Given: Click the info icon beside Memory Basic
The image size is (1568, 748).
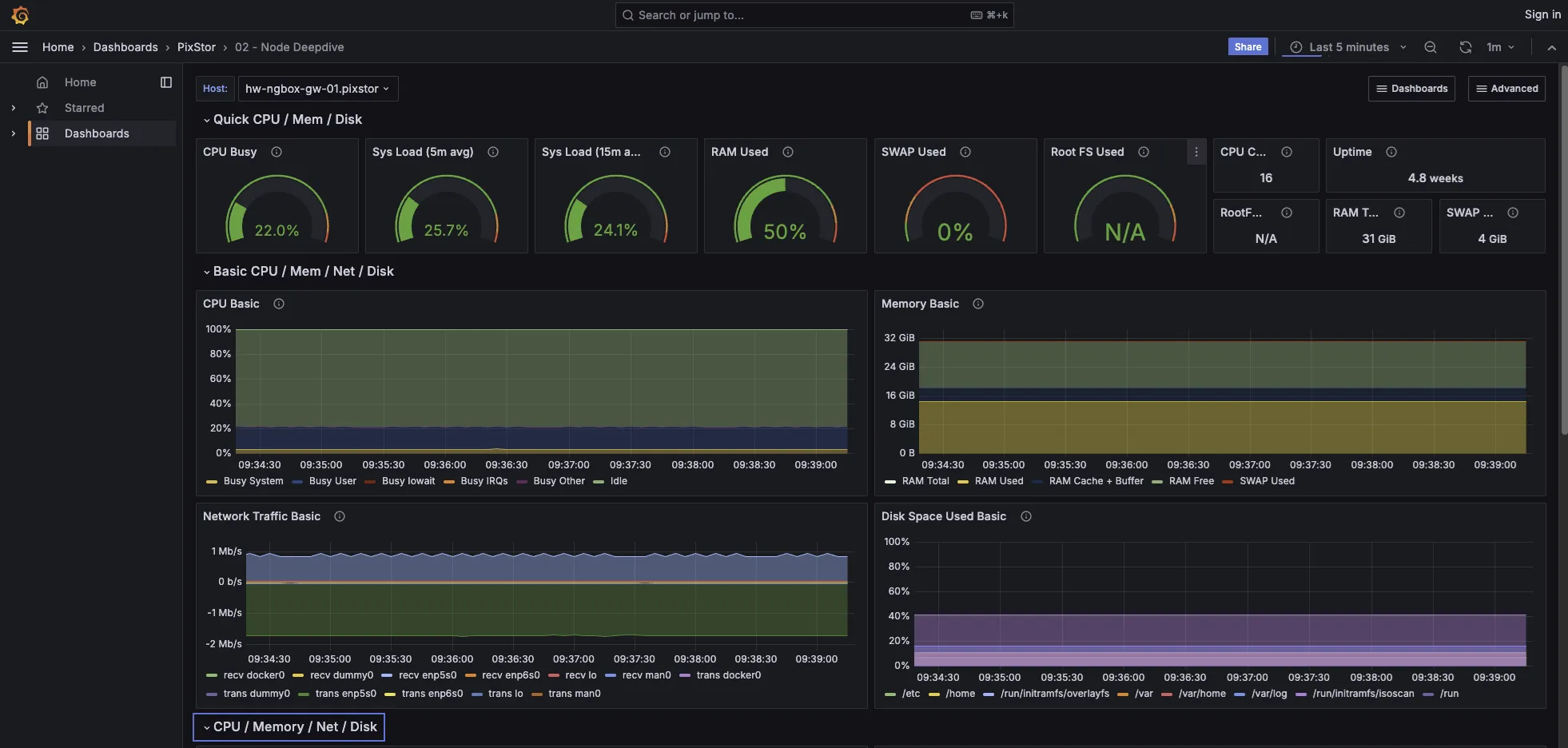Looking at the screenshot, I should point(978,304).
